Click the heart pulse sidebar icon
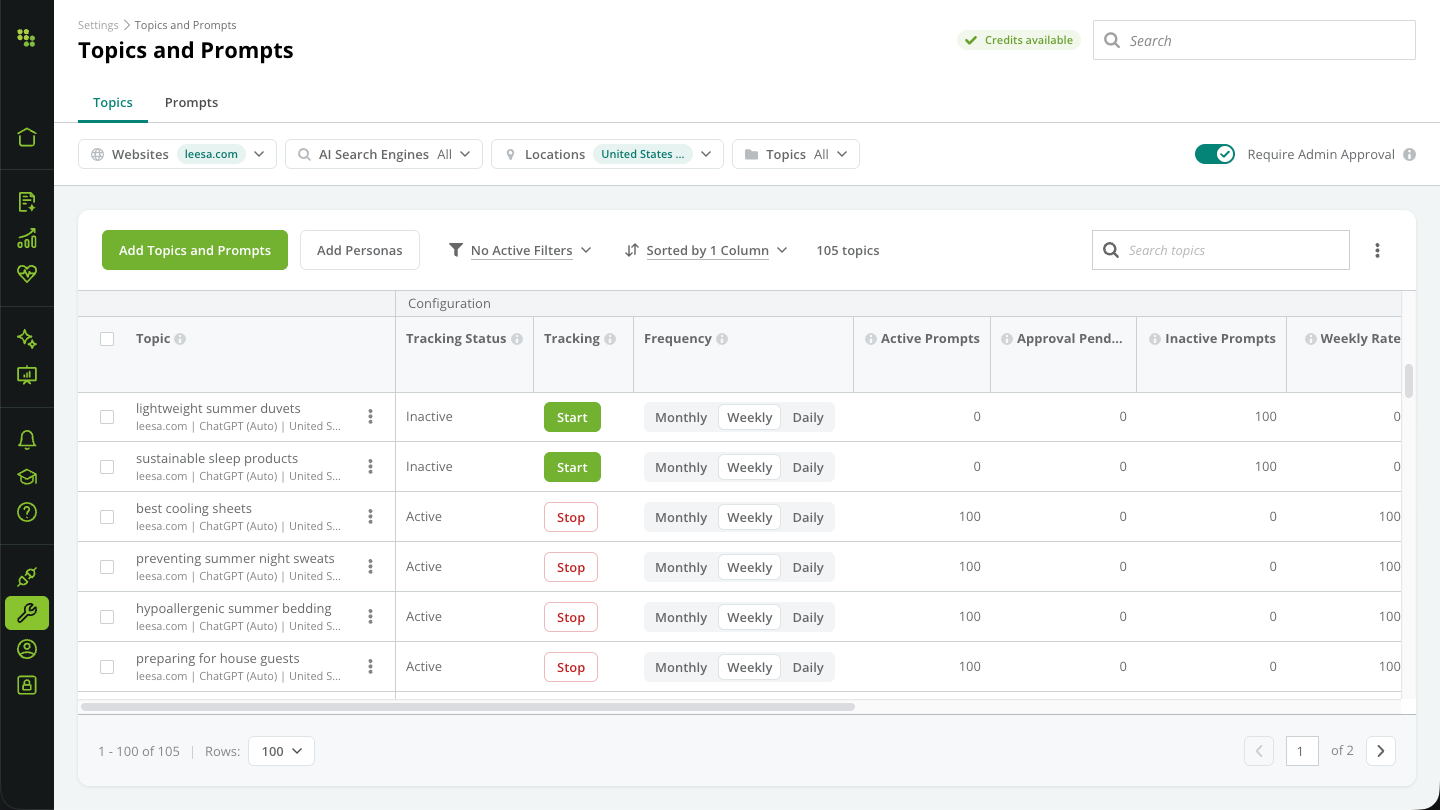 pos(27,274)
